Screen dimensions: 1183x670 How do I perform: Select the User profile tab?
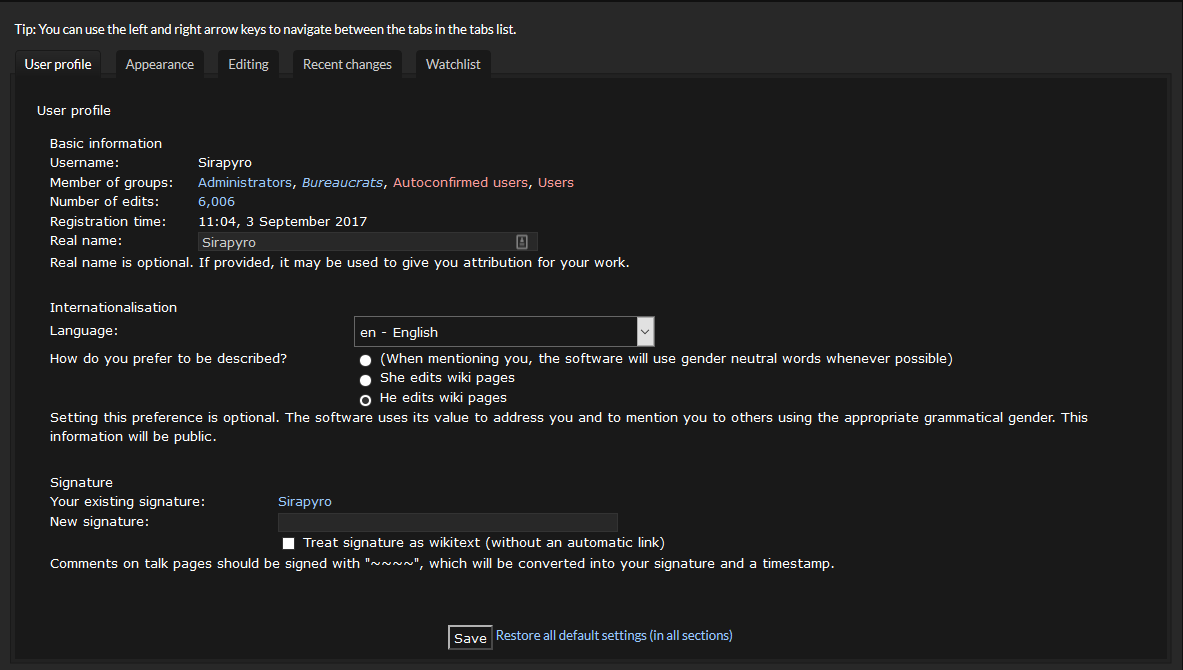pyautogui.click(x=58, y=64)
